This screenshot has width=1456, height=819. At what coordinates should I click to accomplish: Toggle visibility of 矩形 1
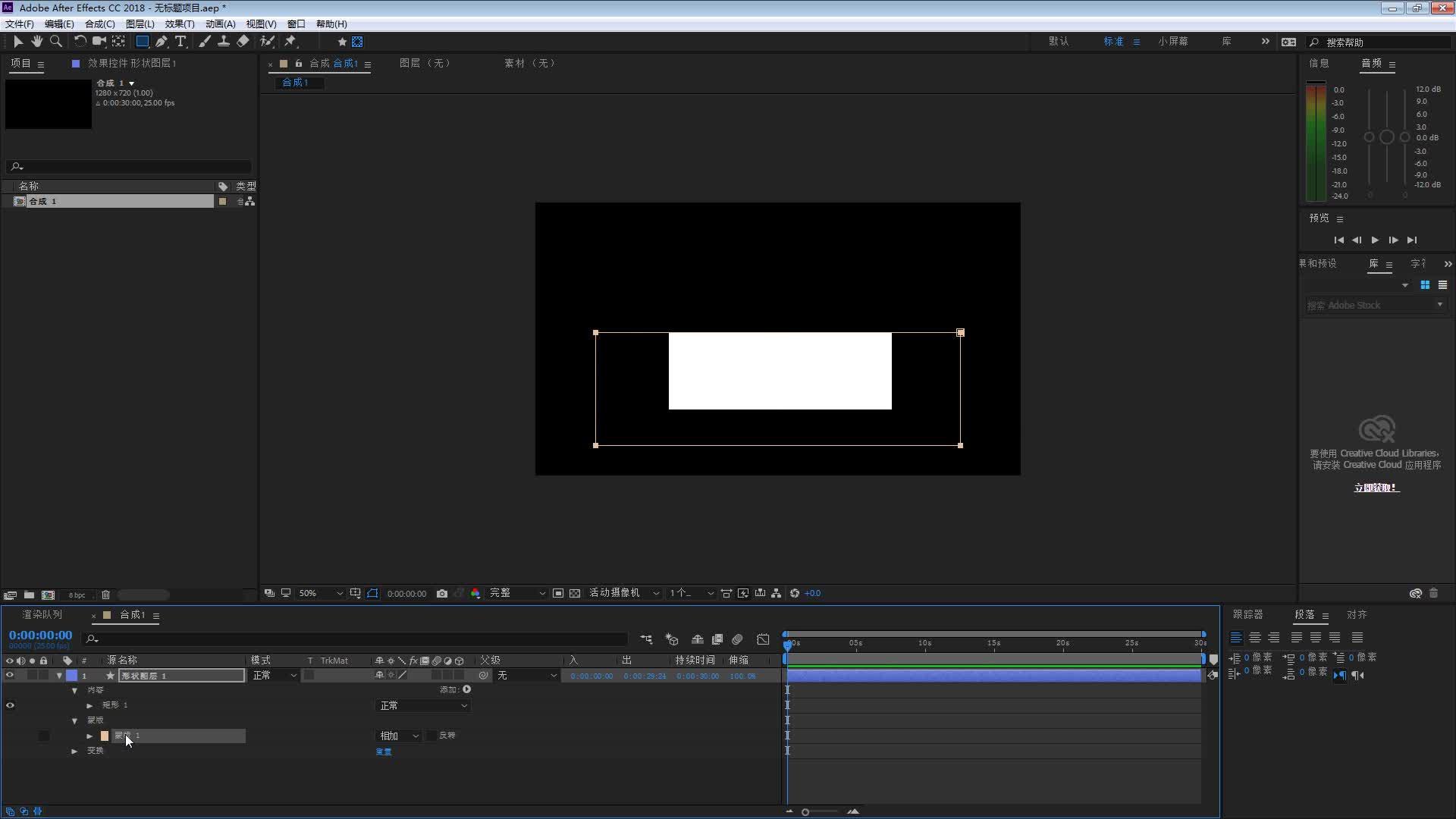[10, 705]
